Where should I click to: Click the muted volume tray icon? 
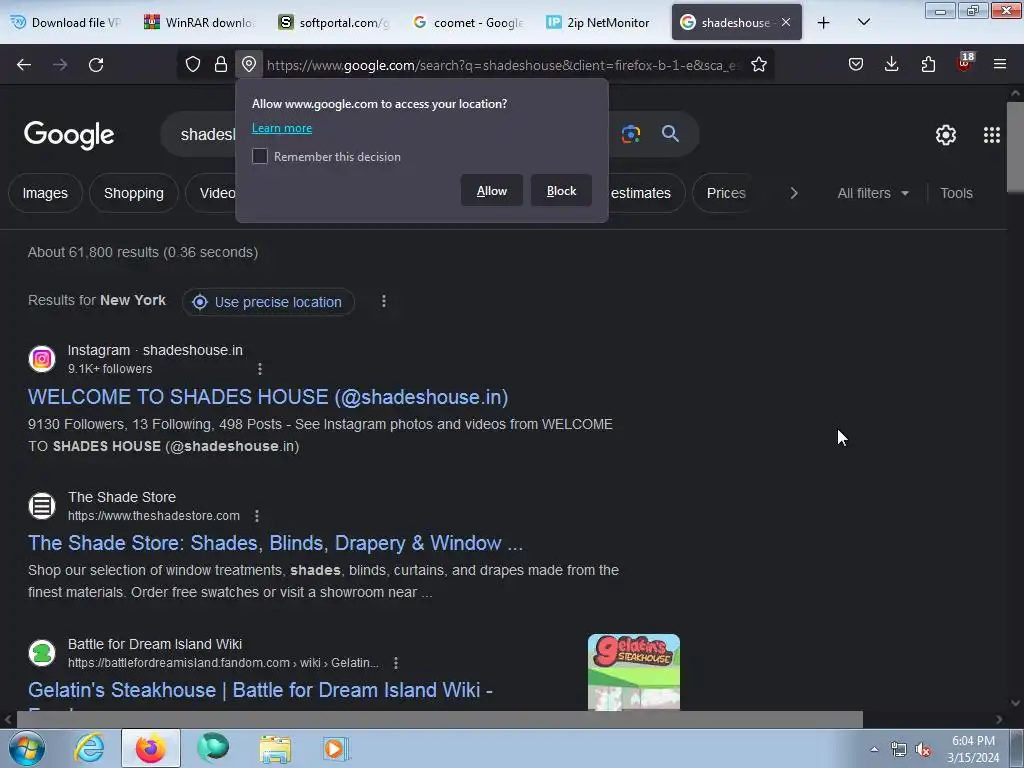coord(922,749)
